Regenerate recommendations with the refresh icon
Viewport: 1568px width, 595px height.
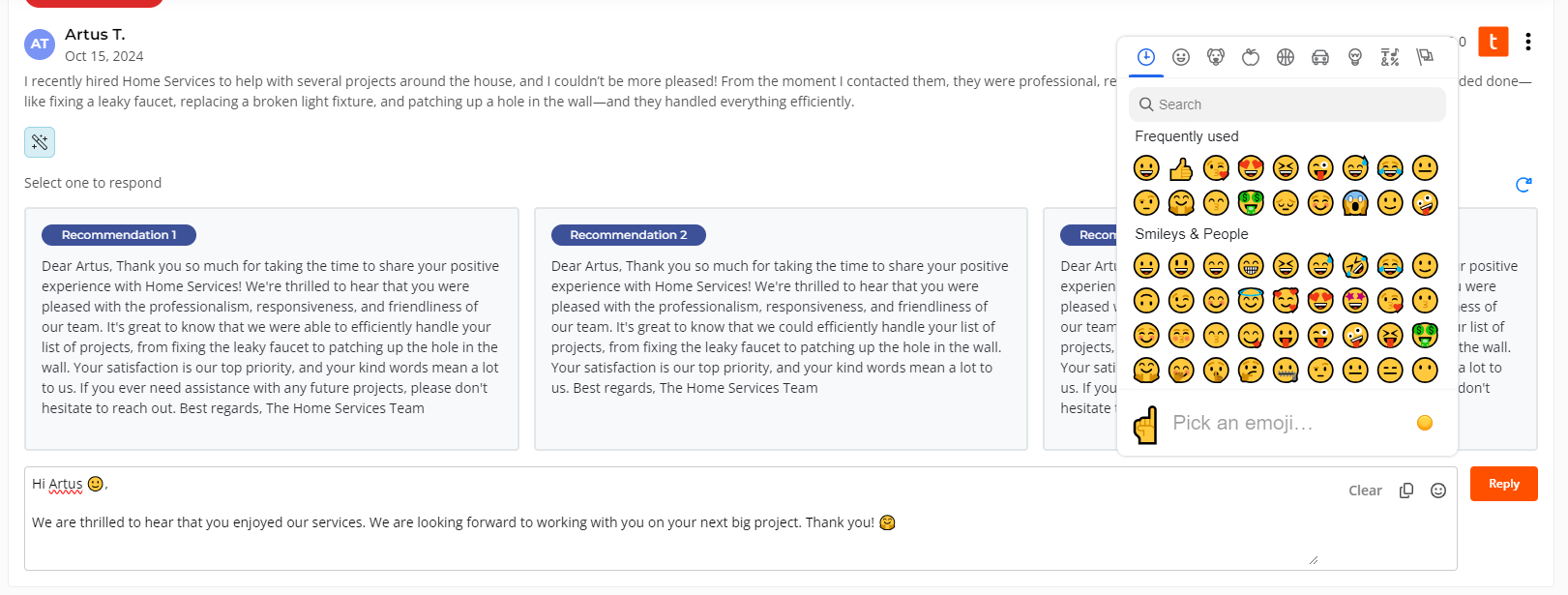click(1524, 184)
